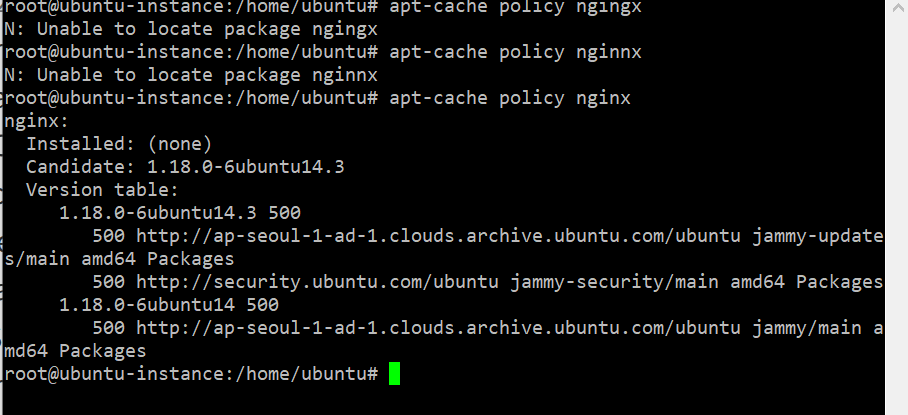Click the 'md64 Packages' wrapped line
This screenshot has width=908, height=415.
75,351
